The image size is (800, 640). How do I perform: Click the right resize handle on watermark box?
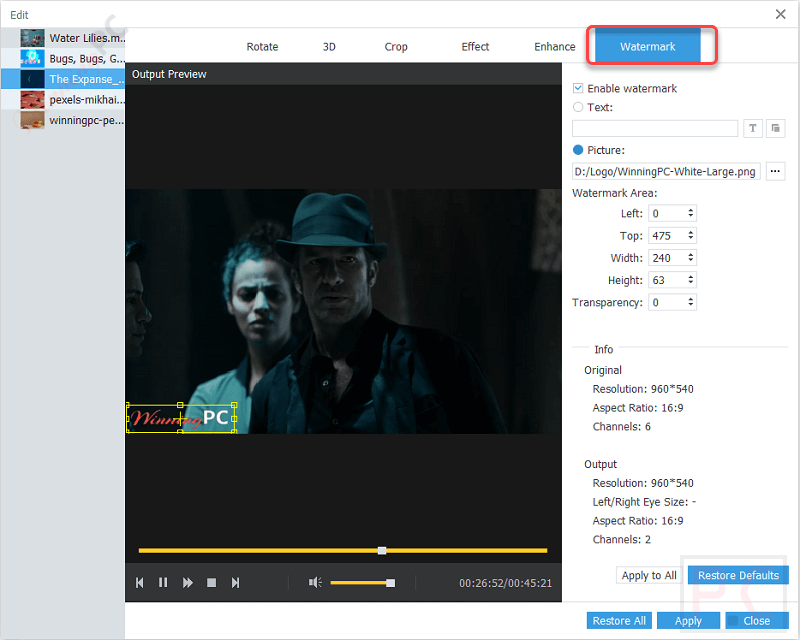(x=234, y=419)
